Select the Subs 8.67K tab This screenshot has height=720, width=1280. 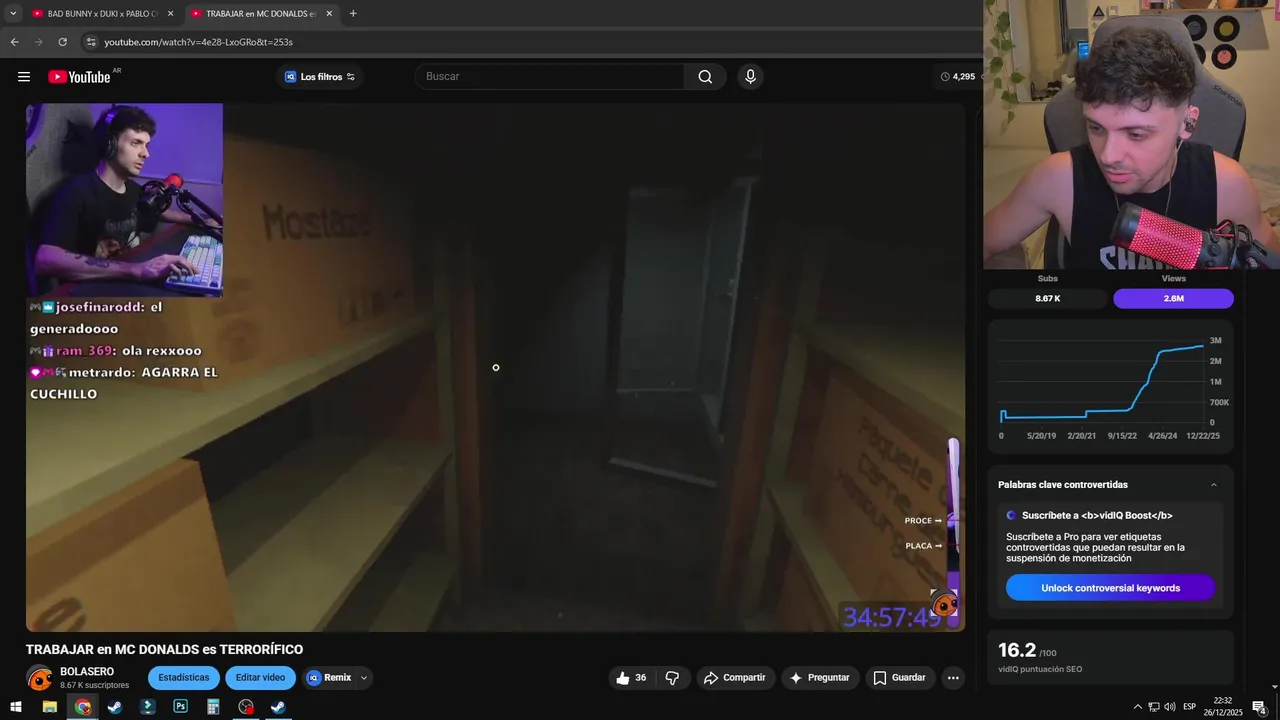coord(1047,299)
